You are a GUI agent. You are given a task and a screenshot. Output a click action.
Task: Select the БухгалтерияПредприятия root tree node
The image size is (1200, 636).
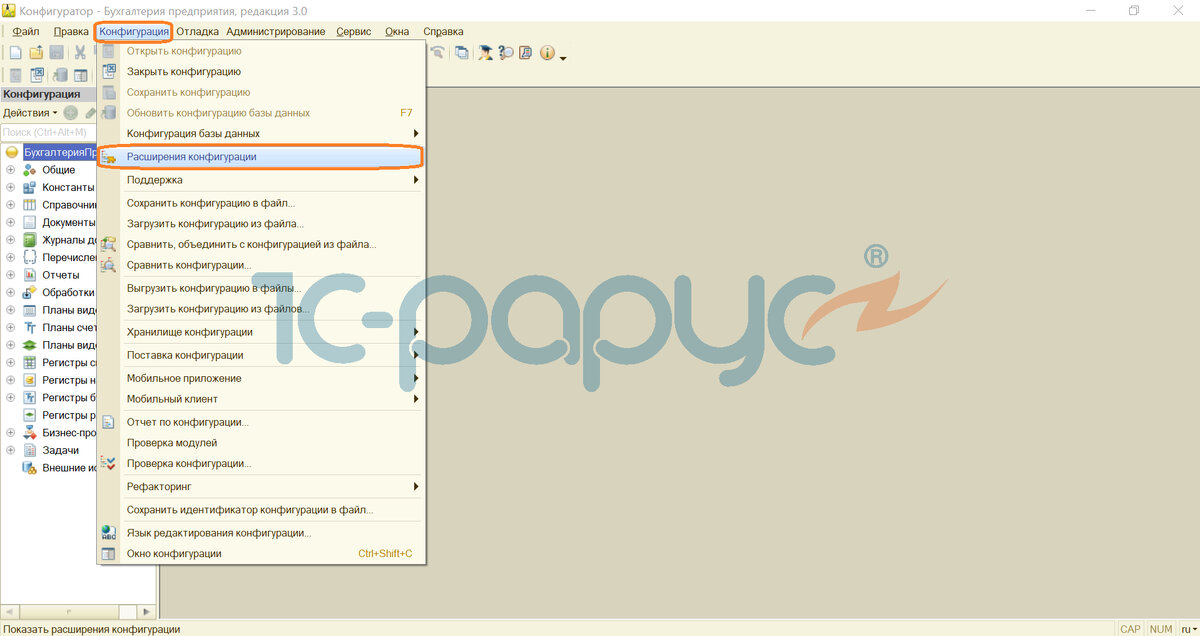coord(60,153)
